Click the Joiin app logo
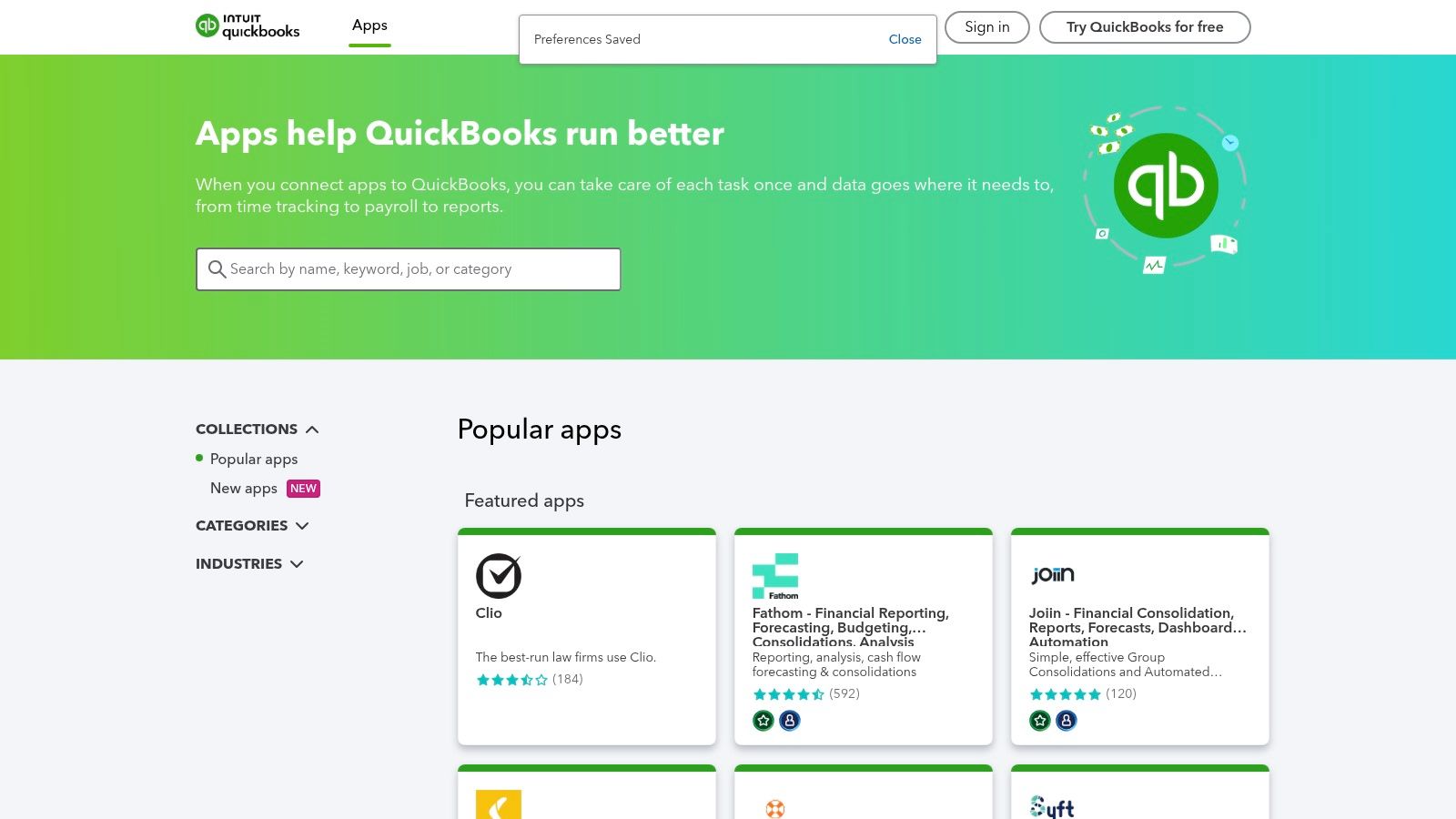 1052,574
